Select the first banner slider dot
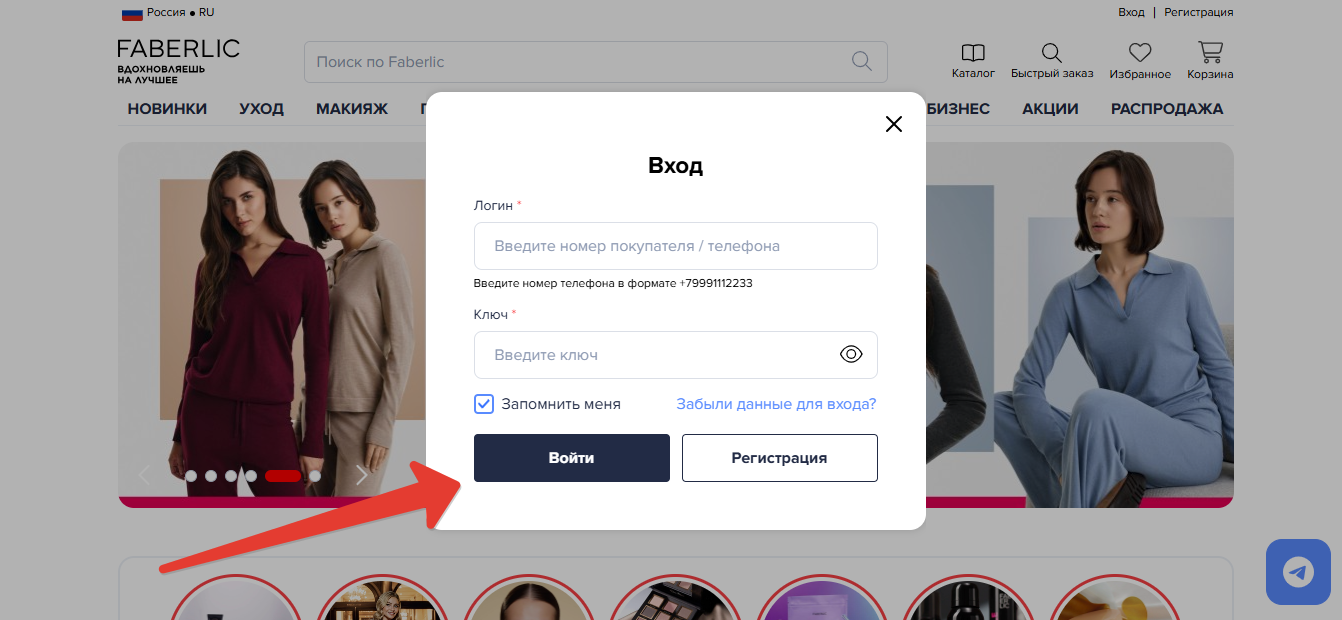 click(x=191, y=476)
